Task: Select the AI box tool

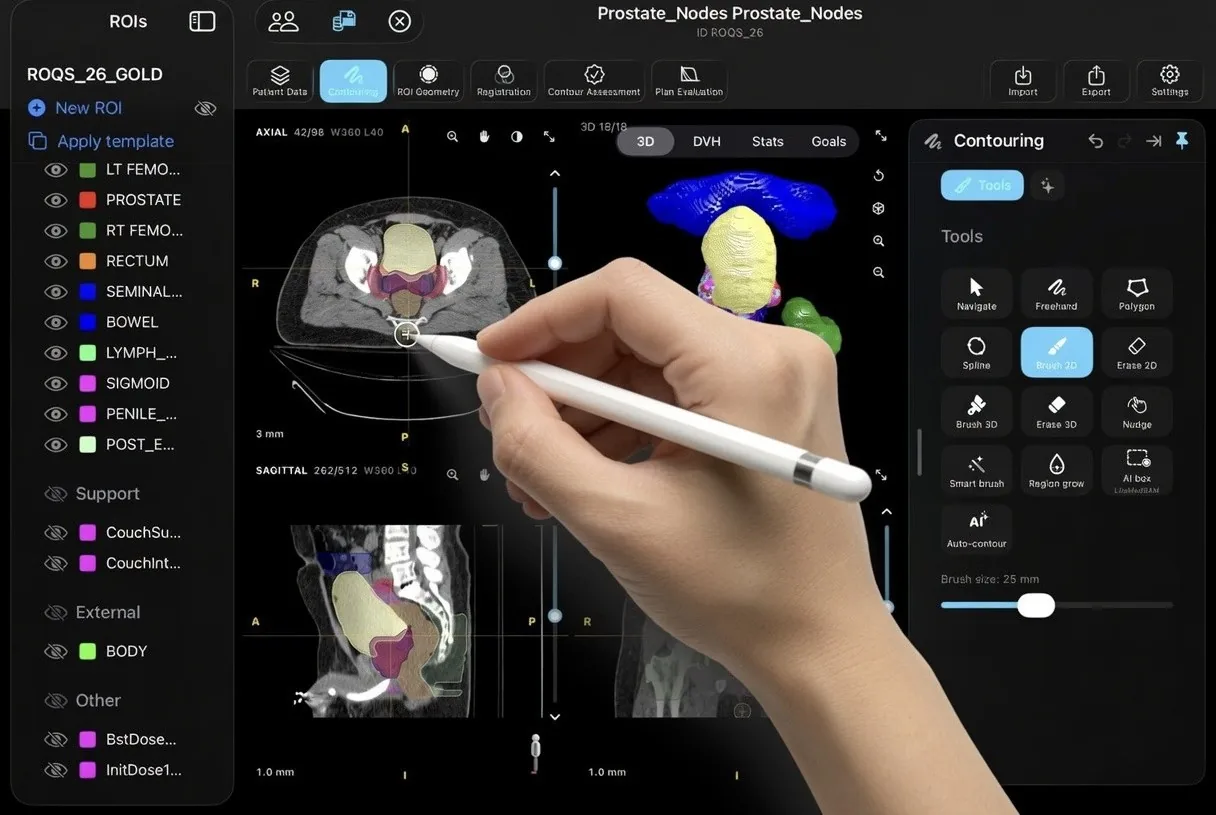Action: [1136, 471]
